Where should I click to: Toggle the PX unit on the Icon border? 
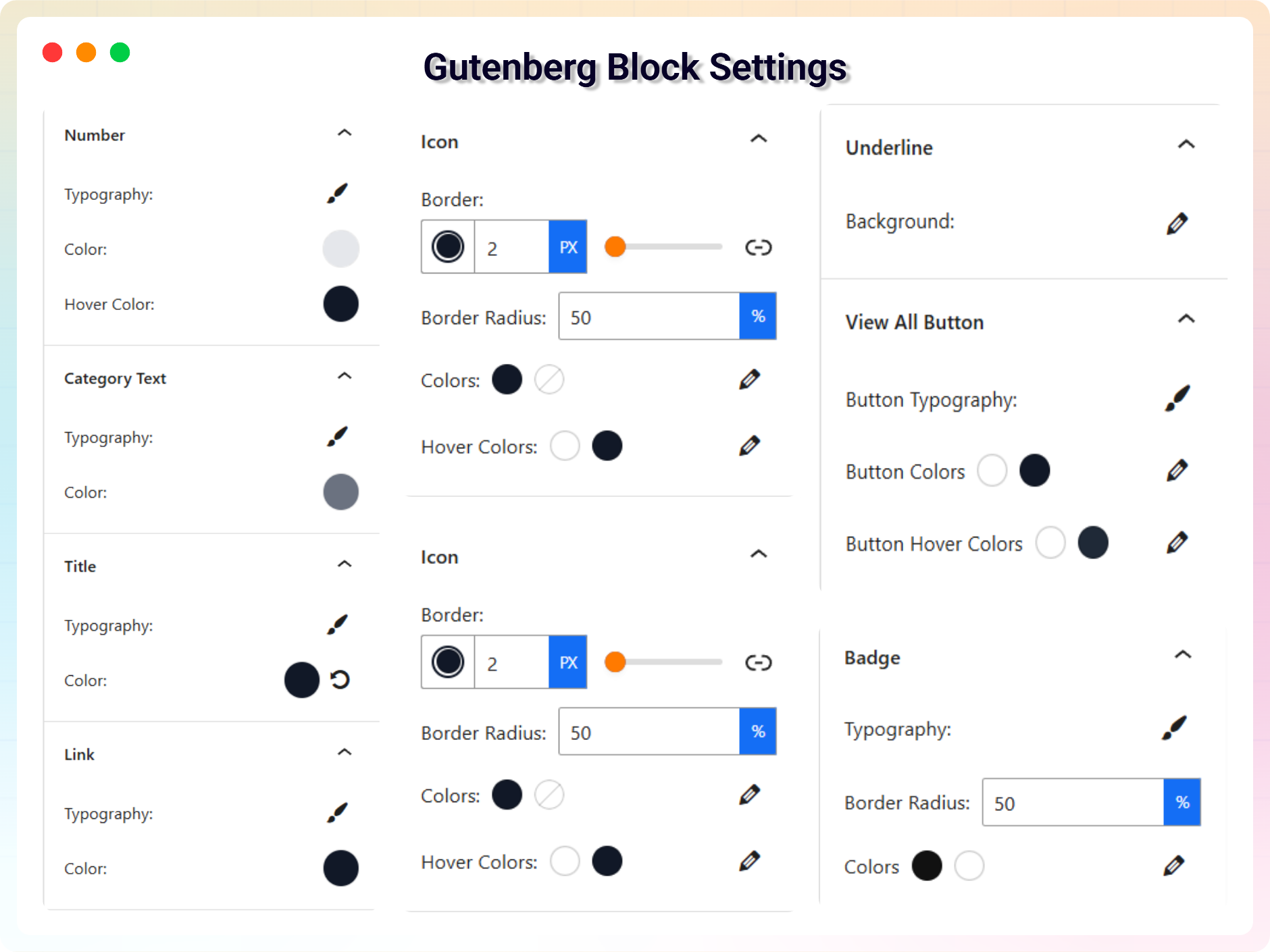568,247
